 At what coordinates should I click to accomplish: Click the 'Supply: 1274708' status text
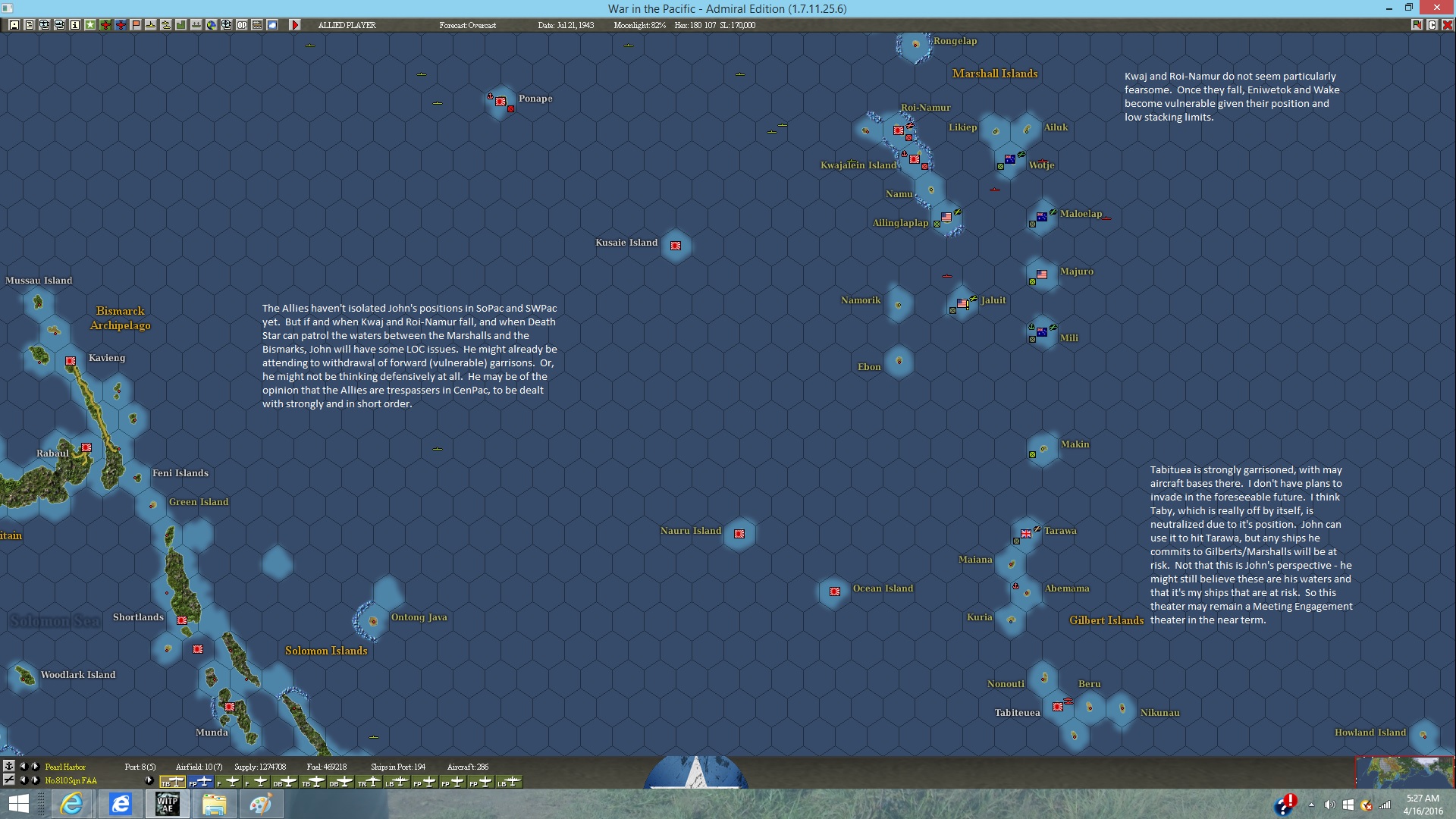(x=260, y=767)
